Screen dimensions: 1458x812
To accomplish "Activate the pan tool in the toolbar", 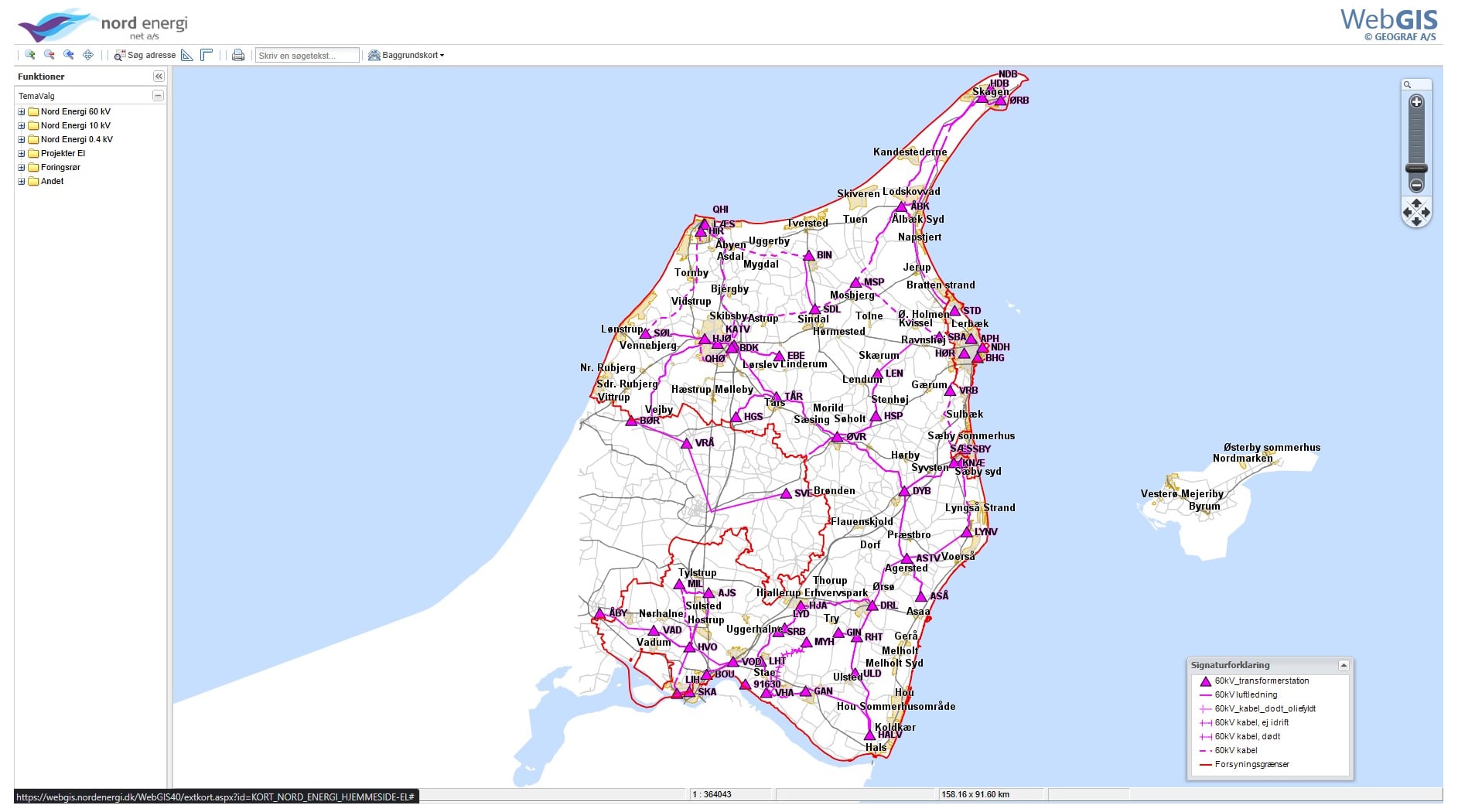I will tap(87, 55).
